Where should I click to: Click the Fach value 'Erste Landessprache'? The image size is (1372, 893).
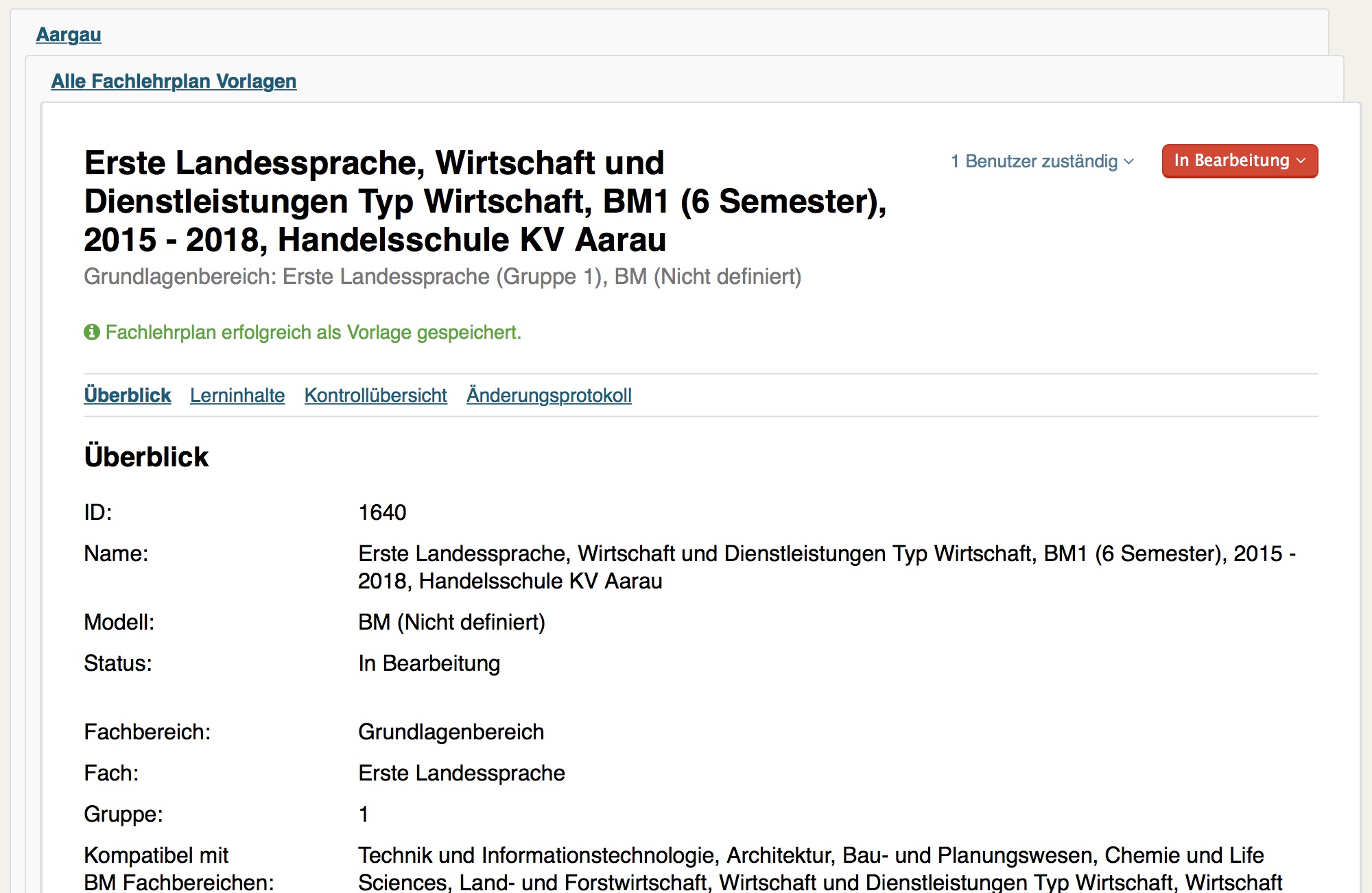click(x=461, y=773)
